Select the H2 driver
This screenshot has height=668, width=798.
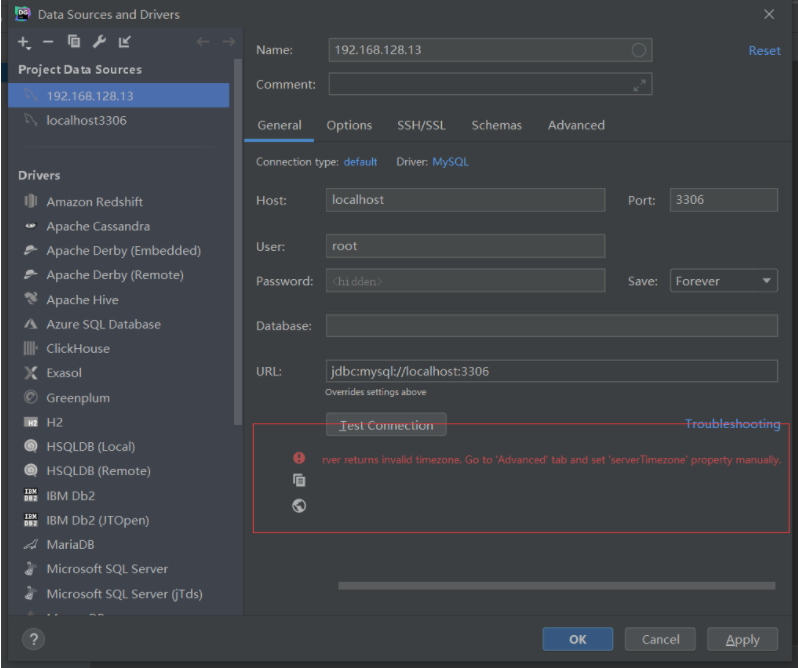click(54, 422)
